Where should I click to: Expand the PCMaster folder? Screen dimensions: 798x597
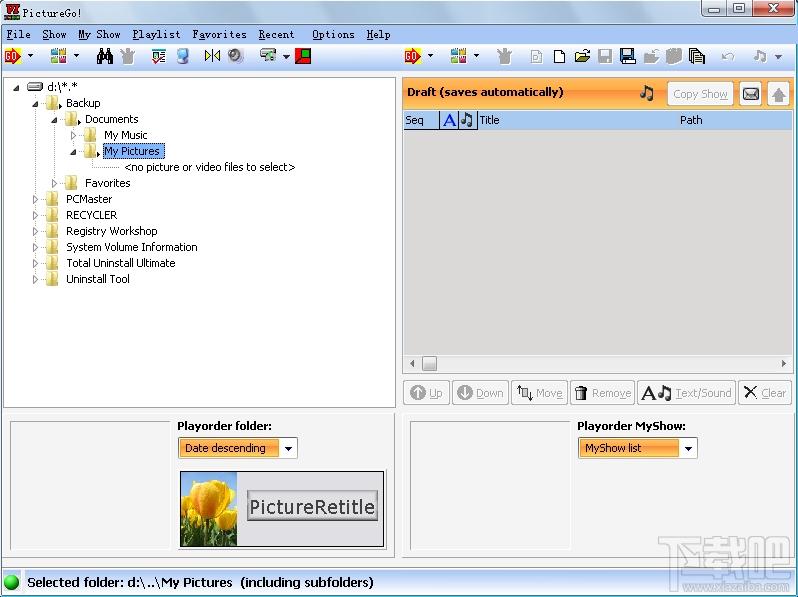35,200
